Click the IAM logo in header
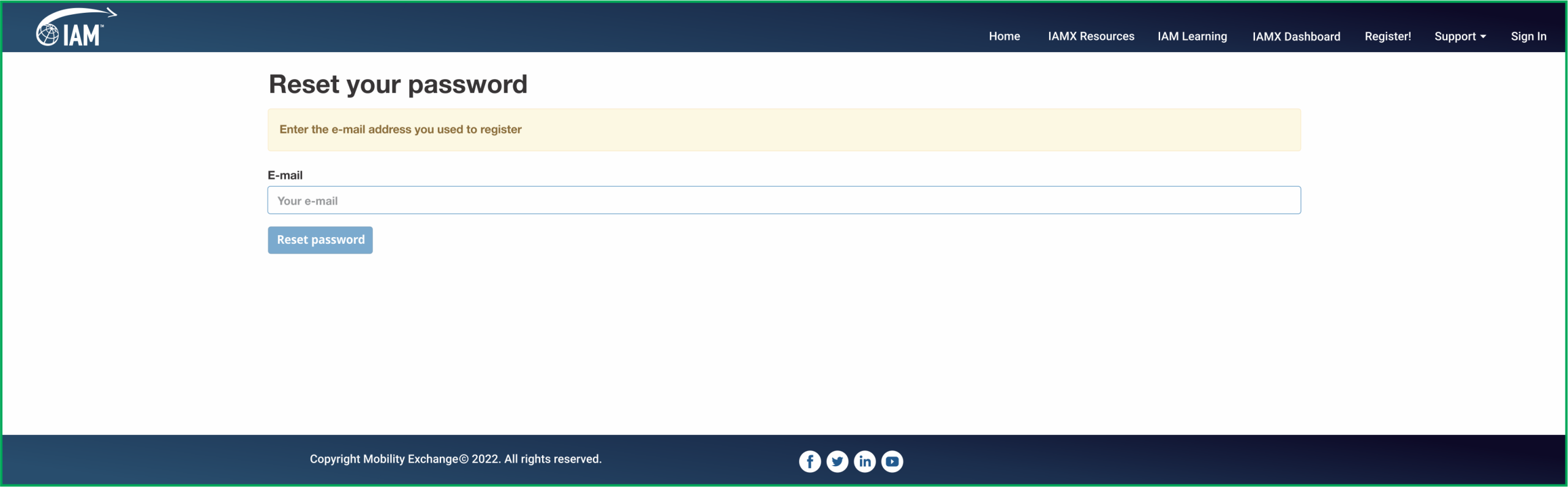Viewport: 1568px width, 487px height. [76, 28]
